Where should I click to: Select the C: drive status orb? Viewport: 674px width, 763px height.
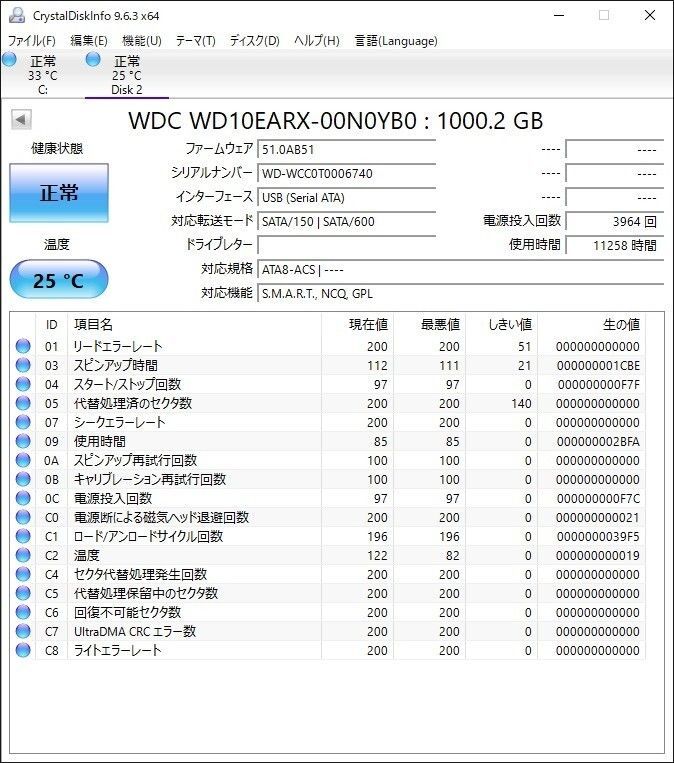coord(9,60)
